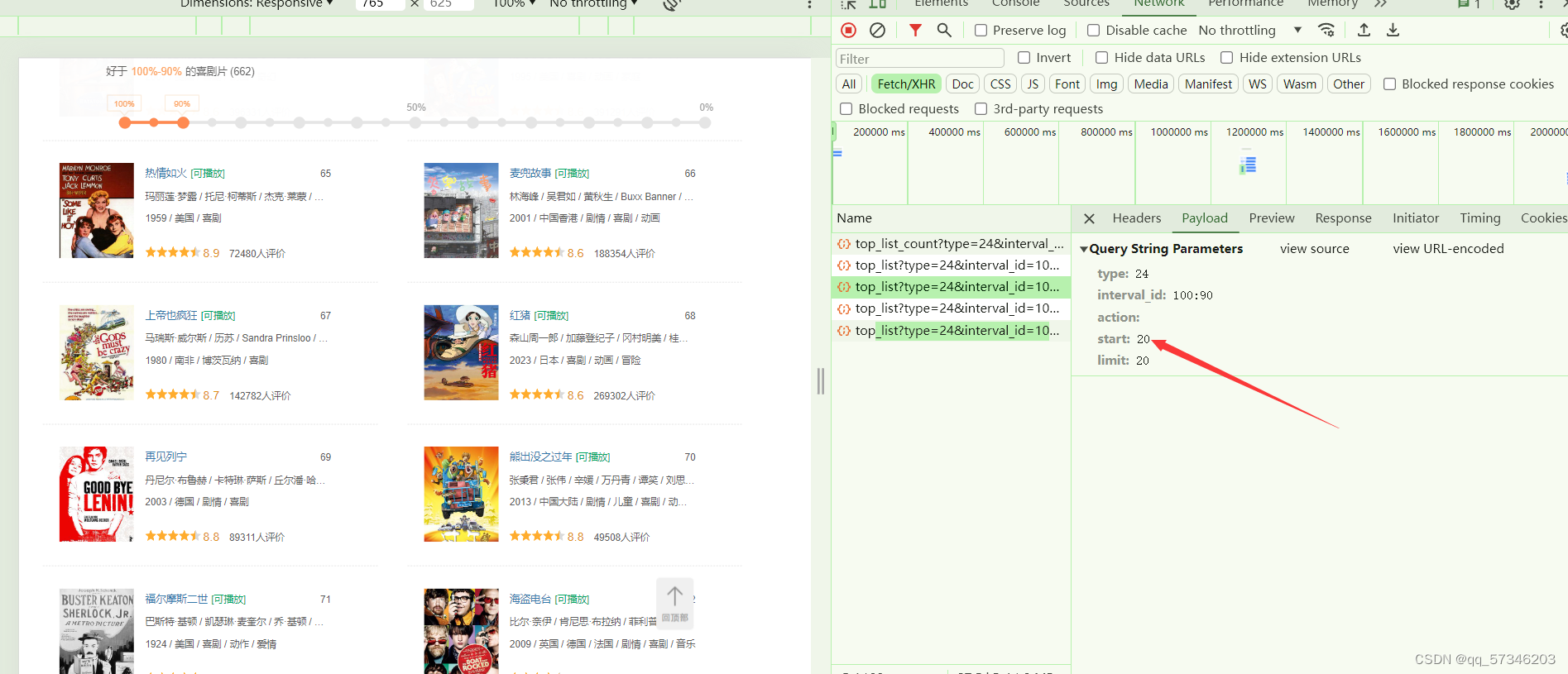The image size is (1568, 674).
Task: Click view URL-encoded link
Action: point(1448,249)
